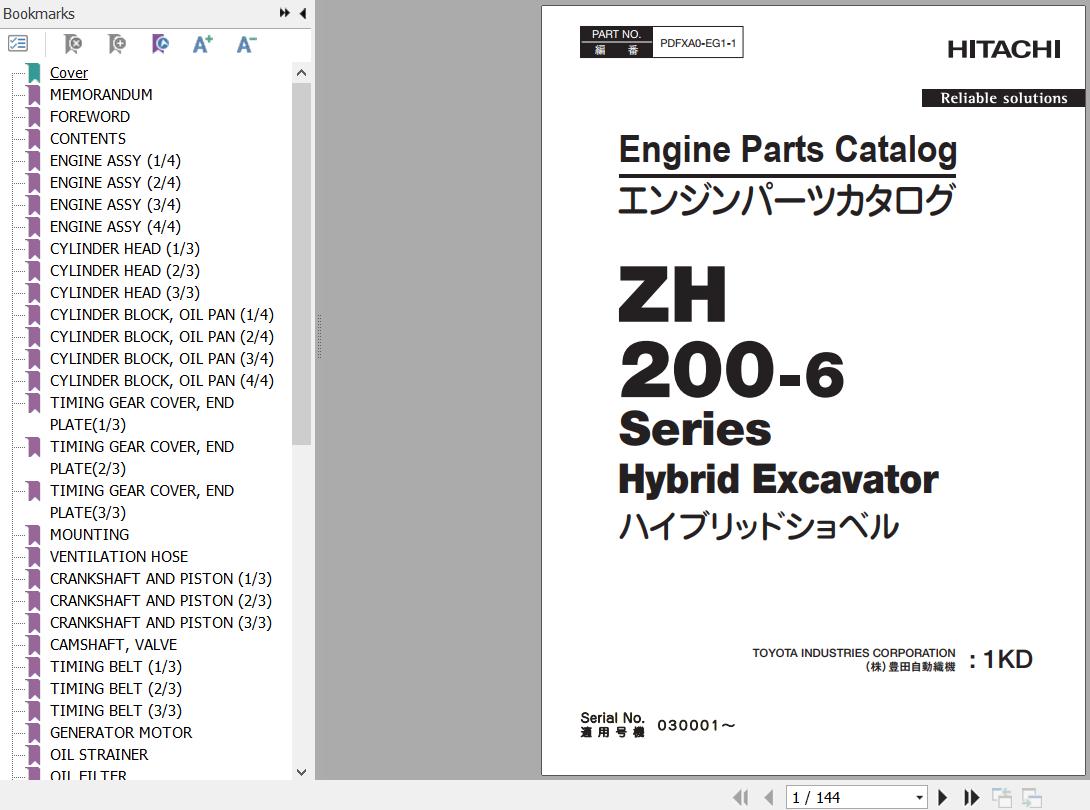1090x810 pixels.
Task: Open the MOUNTING bookmark
Action: (90, 535)
